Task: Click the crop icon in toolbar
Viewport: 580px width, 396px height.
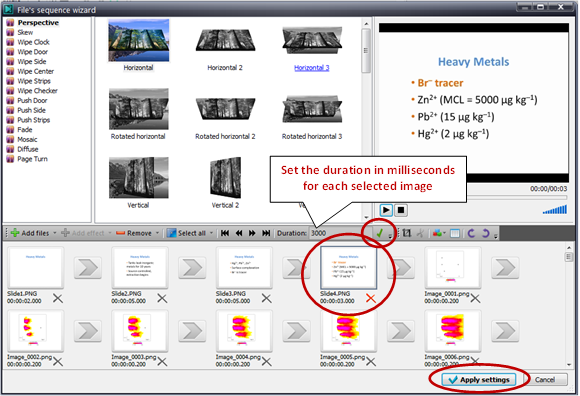Action: [x=407, y=233]
